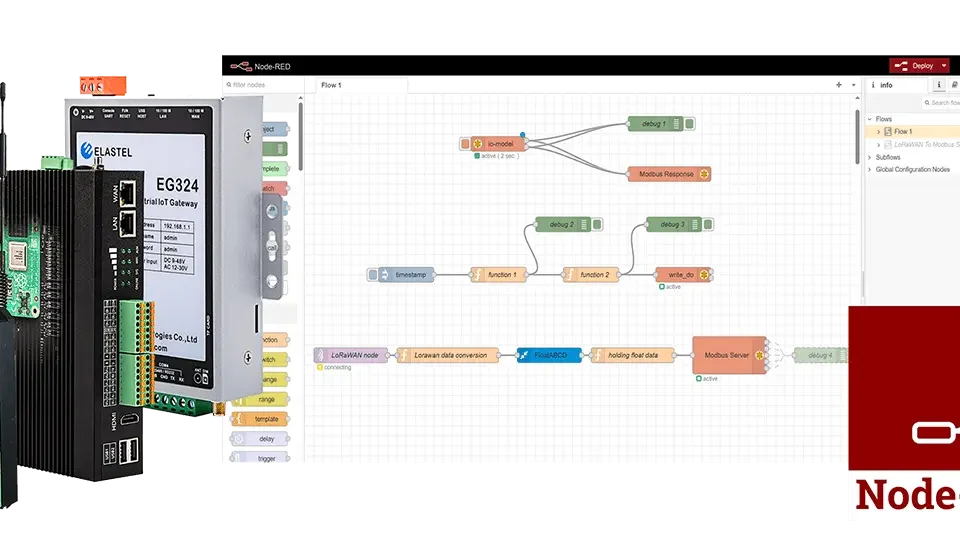Select the FloatABCD node
Screen dimensions: 960x547
549,355
